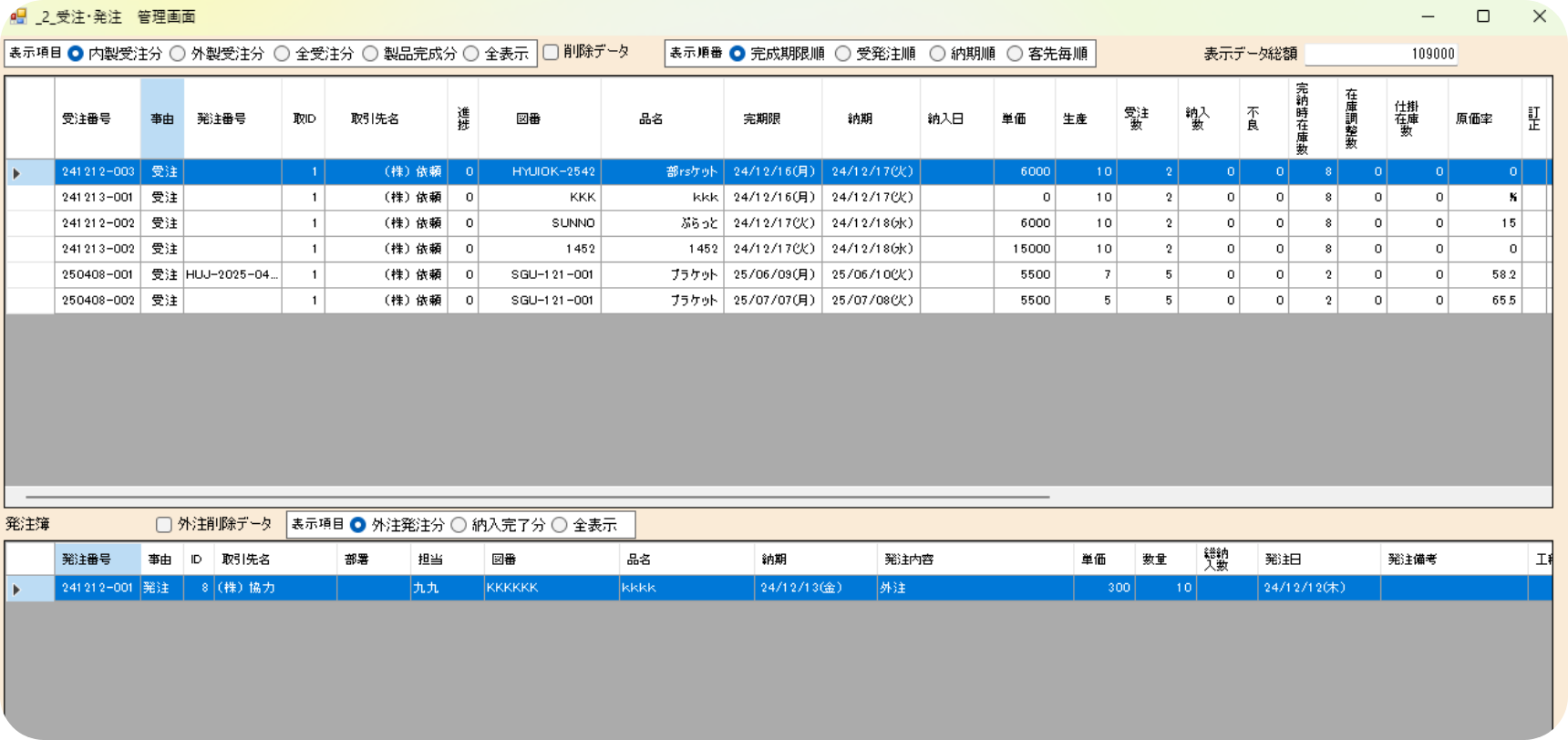Click the app icon in the title bar

18,16
